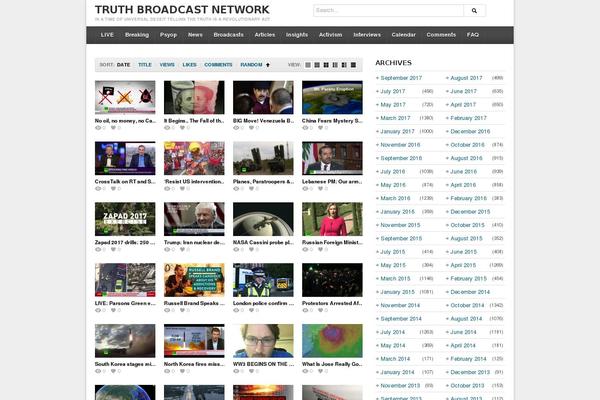
Task: Open the Calendar navigation item
Action: (x=403, y=35)
